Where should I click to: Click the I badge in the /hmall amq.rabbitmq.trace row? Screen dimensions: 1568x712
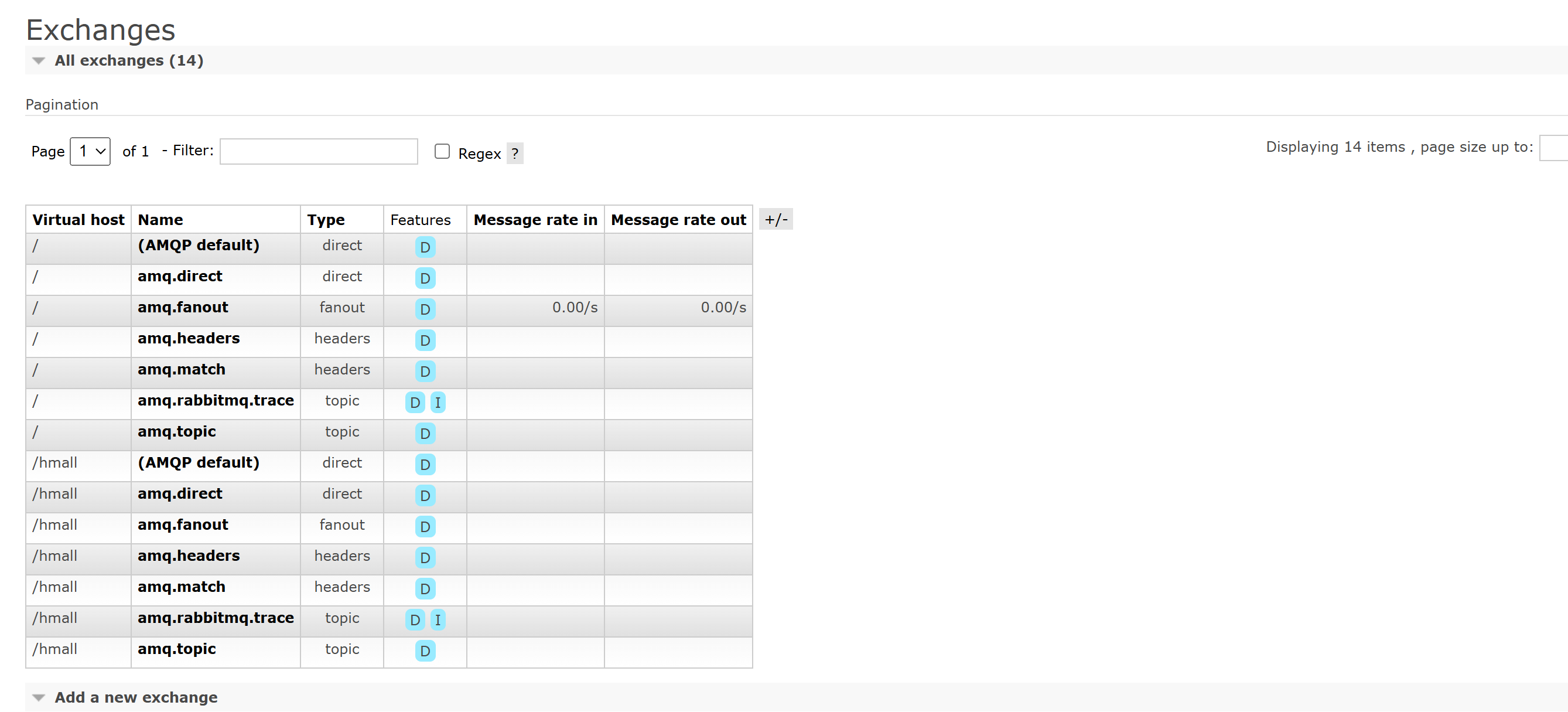tap(438, 620)
